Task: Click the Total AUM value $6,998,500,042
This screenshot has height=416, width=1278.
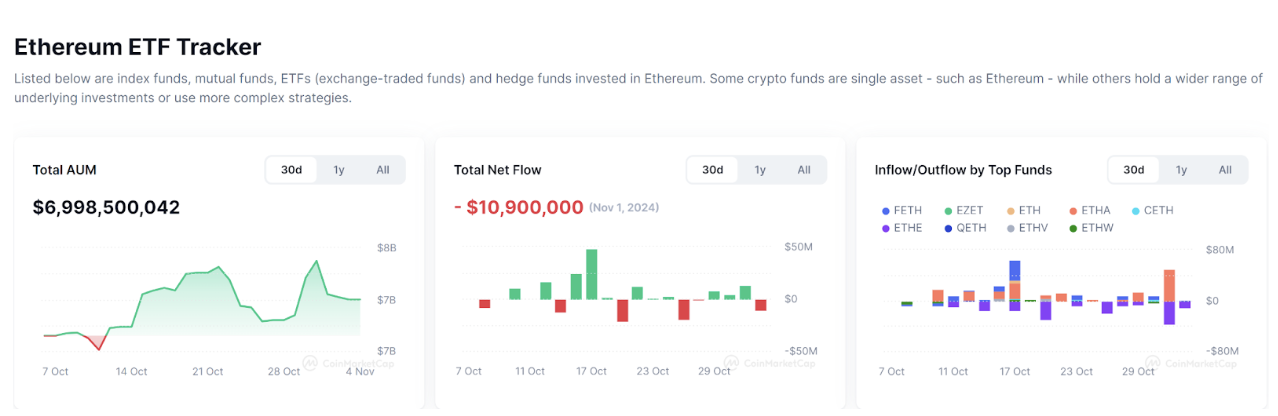Action: coord(106,208)
